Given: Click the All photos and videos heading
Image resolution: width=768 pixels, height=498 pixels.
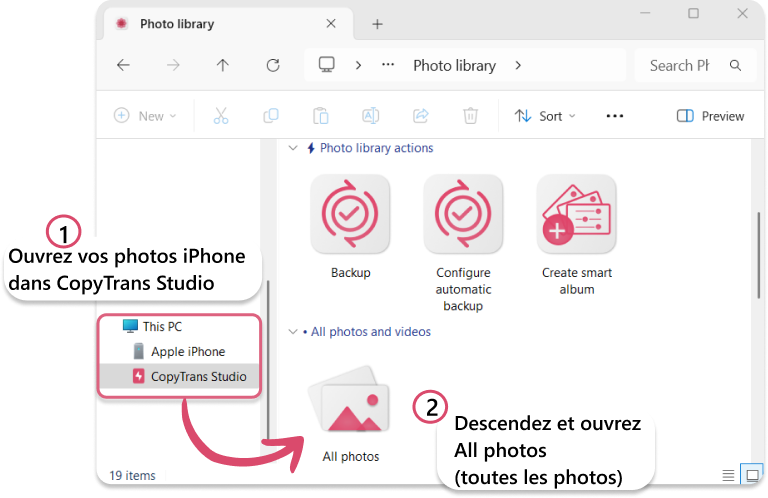Looking at the screenshot, I should coord(371,332).
